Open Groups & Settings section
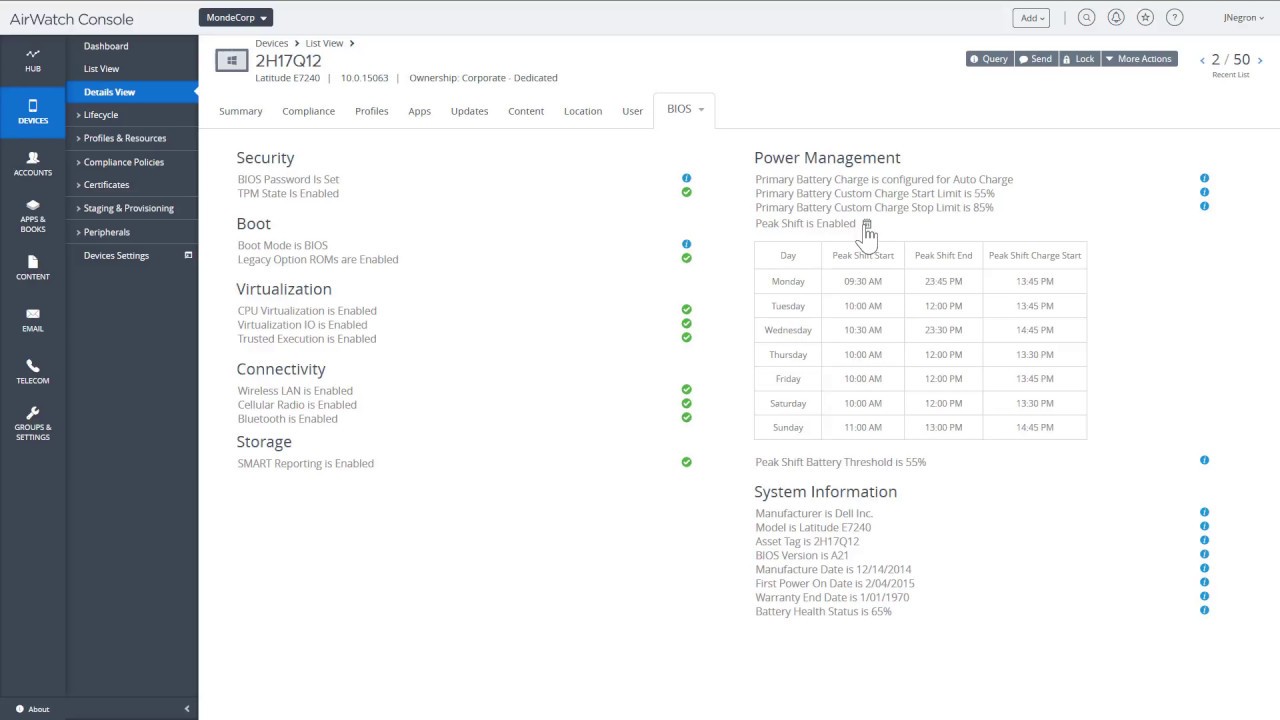Screen dimensions: 1280x720 pos(33,424)
